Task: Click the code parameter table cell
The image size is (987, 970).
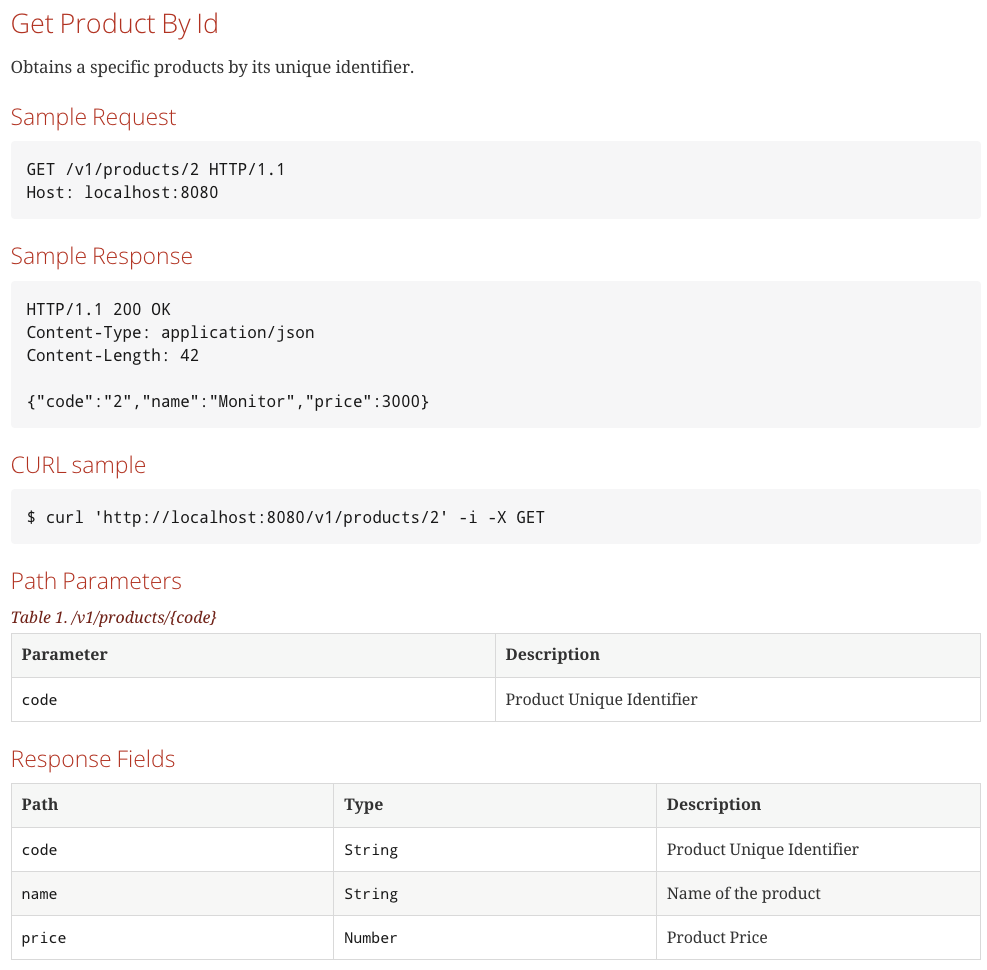Action: point(253,700)
